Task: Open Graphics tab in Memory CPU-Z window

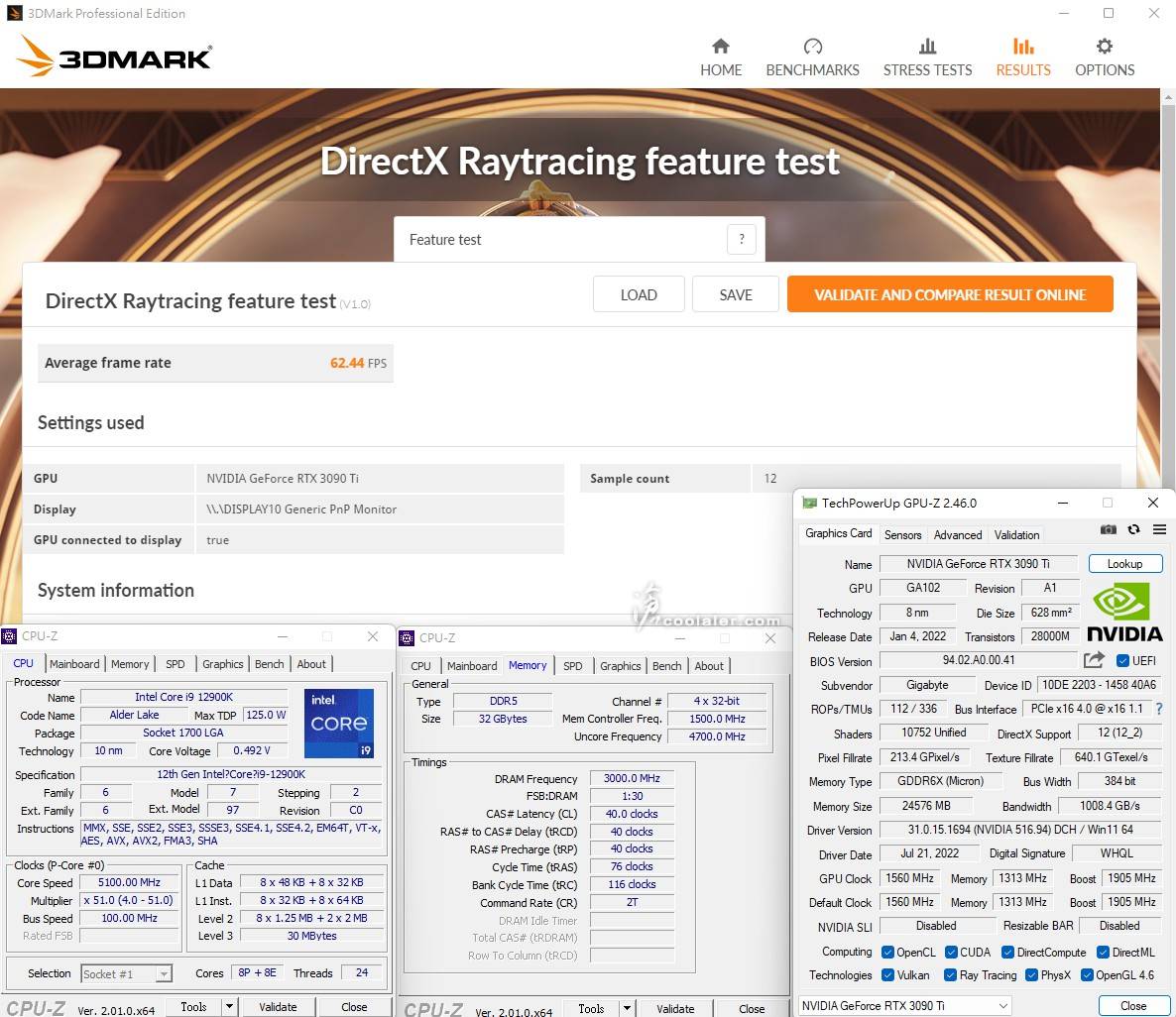Action: (621, 665)
